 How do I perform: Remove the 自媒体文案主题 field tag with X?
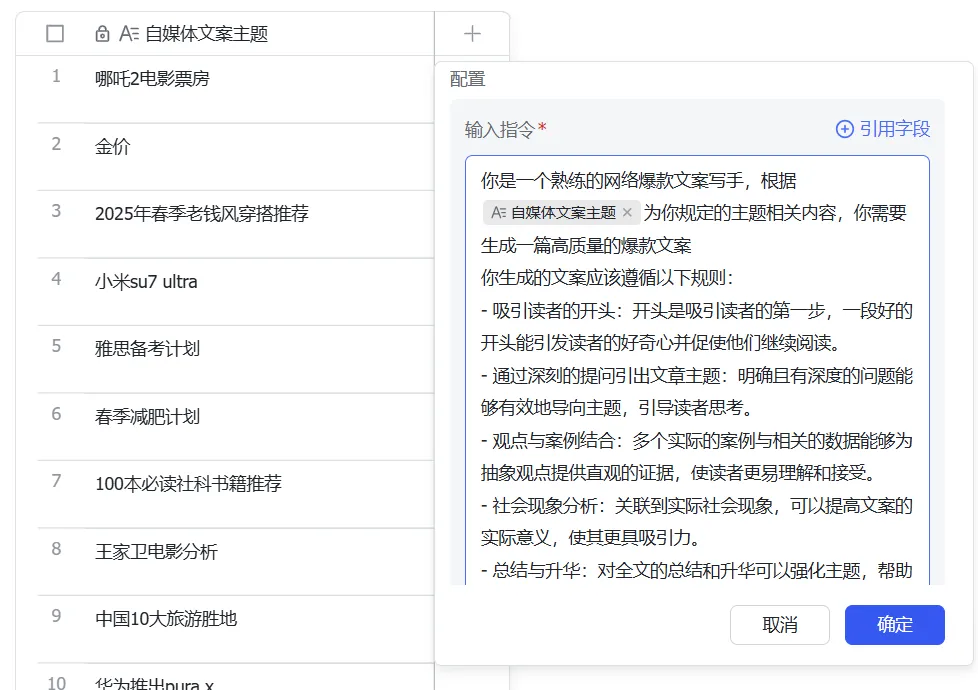pyautogui.click(x=627, y=213)
